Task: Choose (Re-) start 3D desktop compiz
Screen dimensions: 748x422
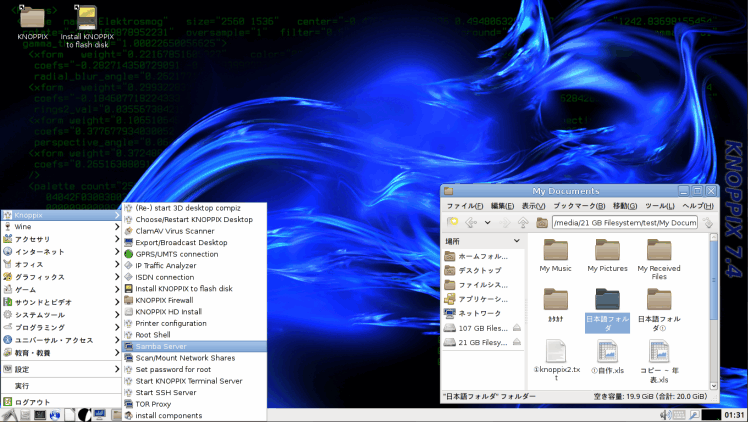Action: pyautogui.click(x=194, y=208)
